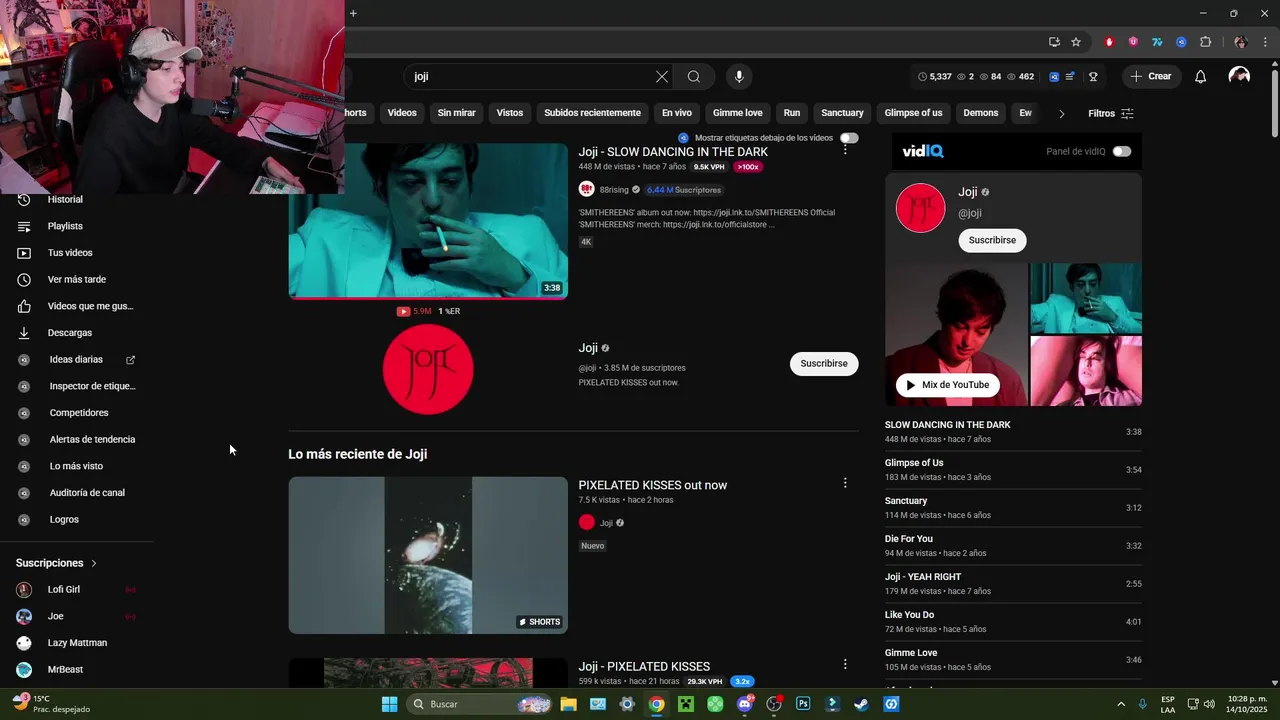Select the Sin mirar filter chip
The width and height of the screenshot is (1280, 720).
click(457, 113)
